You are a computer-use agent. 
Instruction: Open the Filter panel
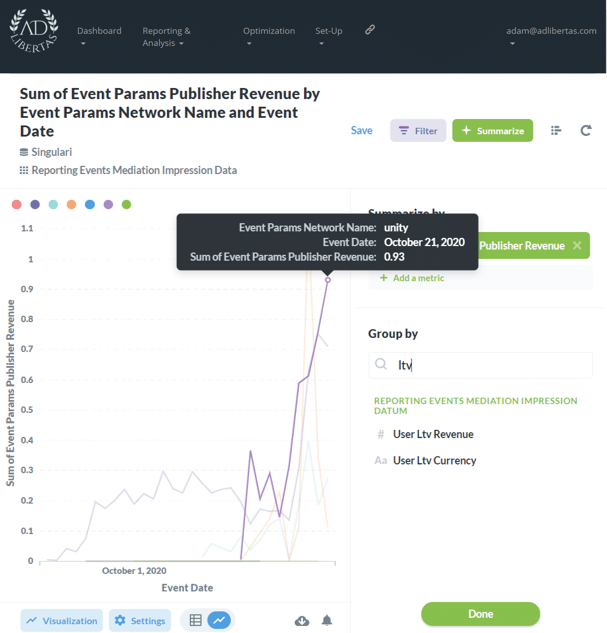click(418, 130)
